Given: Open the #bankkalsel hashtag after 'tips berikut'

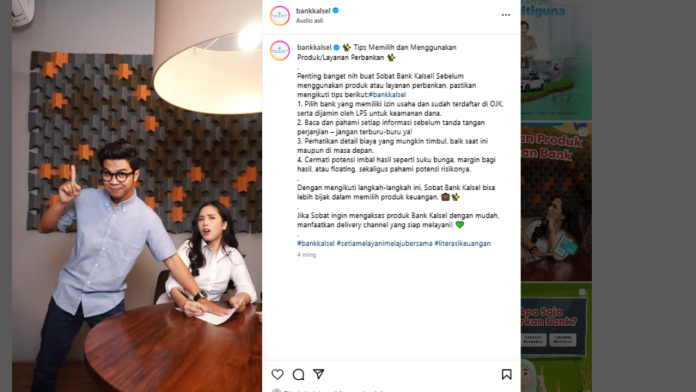Looking at the screenshot, I should point(387,95).
